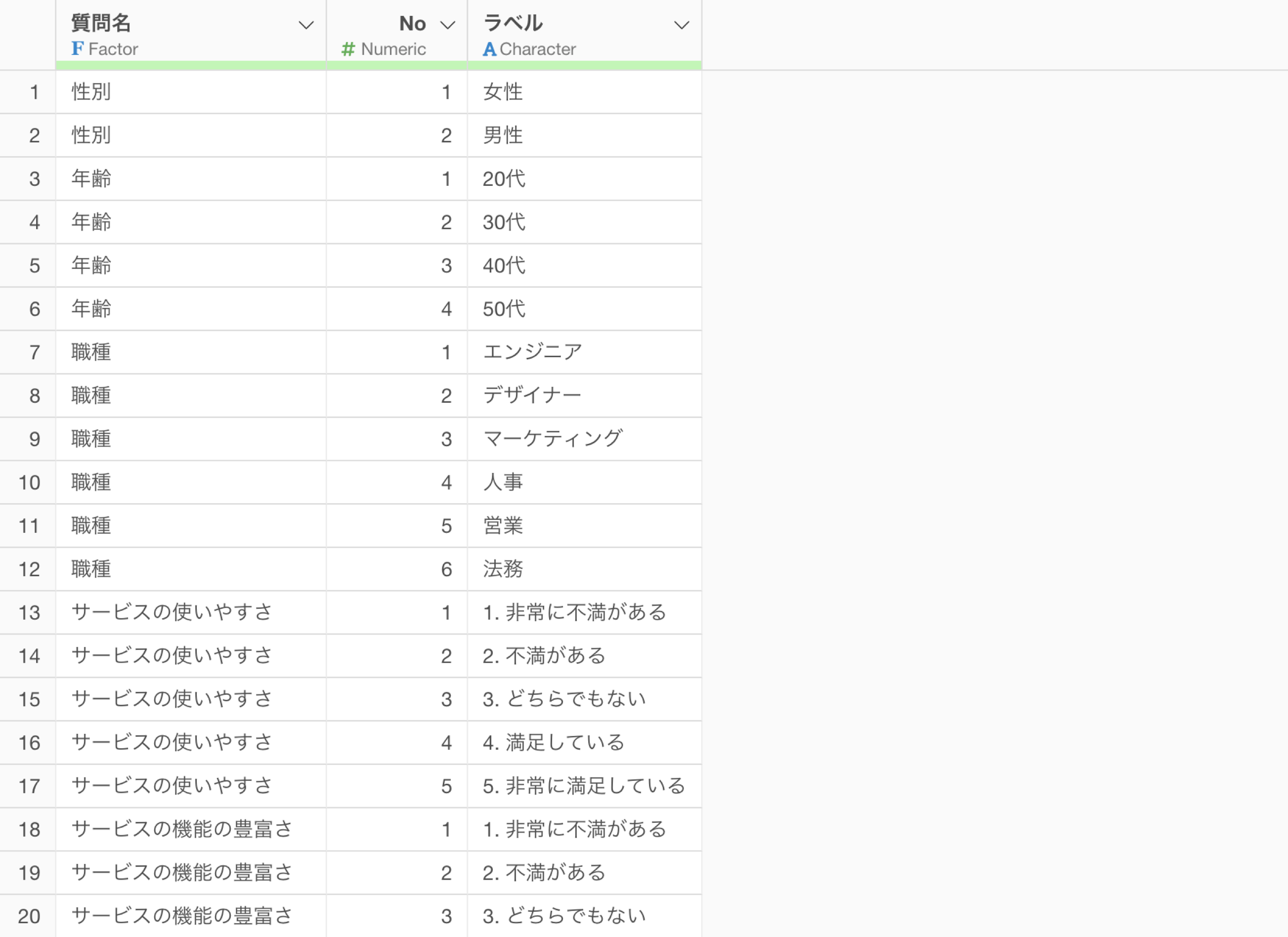Click the No value 6 cell
The height and width of the screenshot is (937, 1288).
[446, 569]
